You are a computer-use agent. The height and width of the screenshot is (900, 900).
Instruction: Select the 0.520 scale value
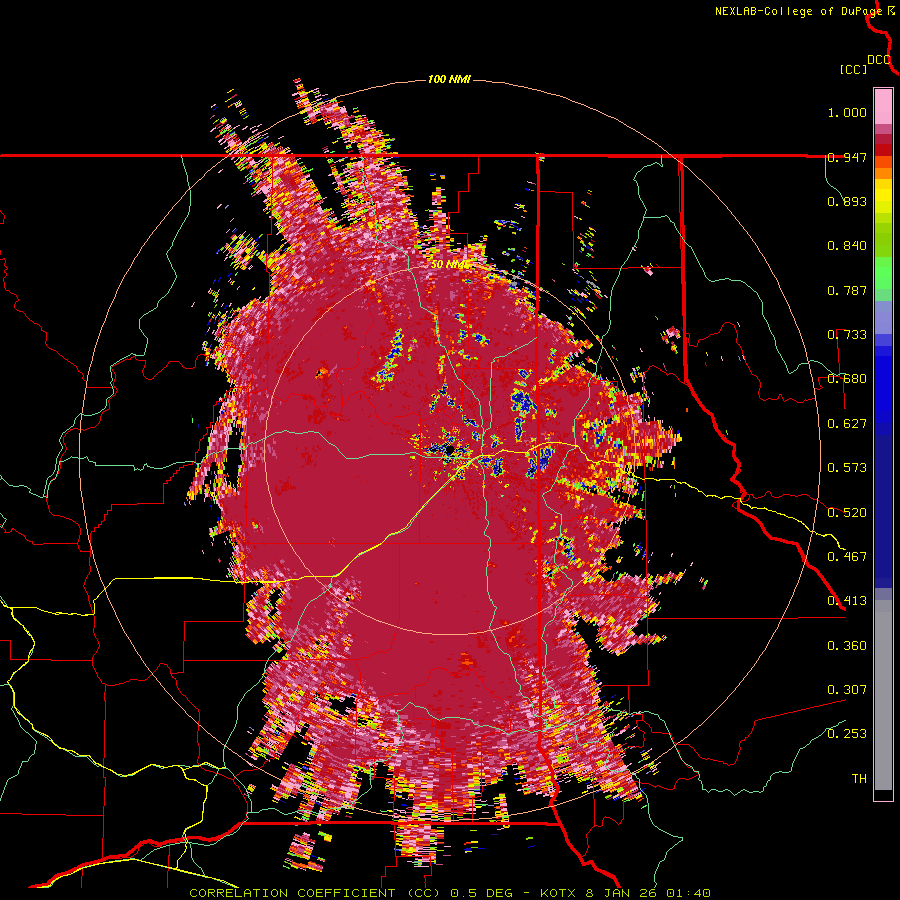(847, 512)
